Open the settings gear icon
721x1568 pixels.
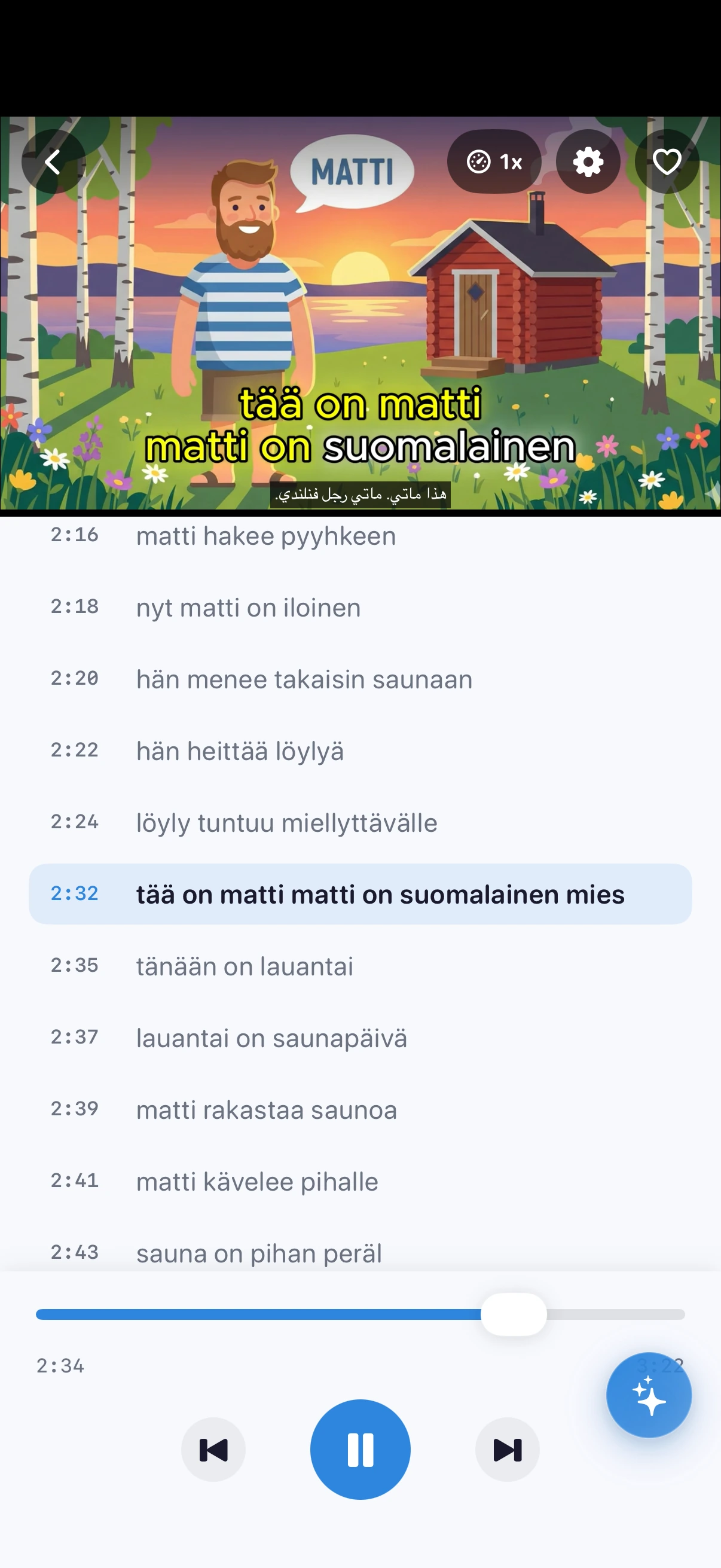point(588,162)
